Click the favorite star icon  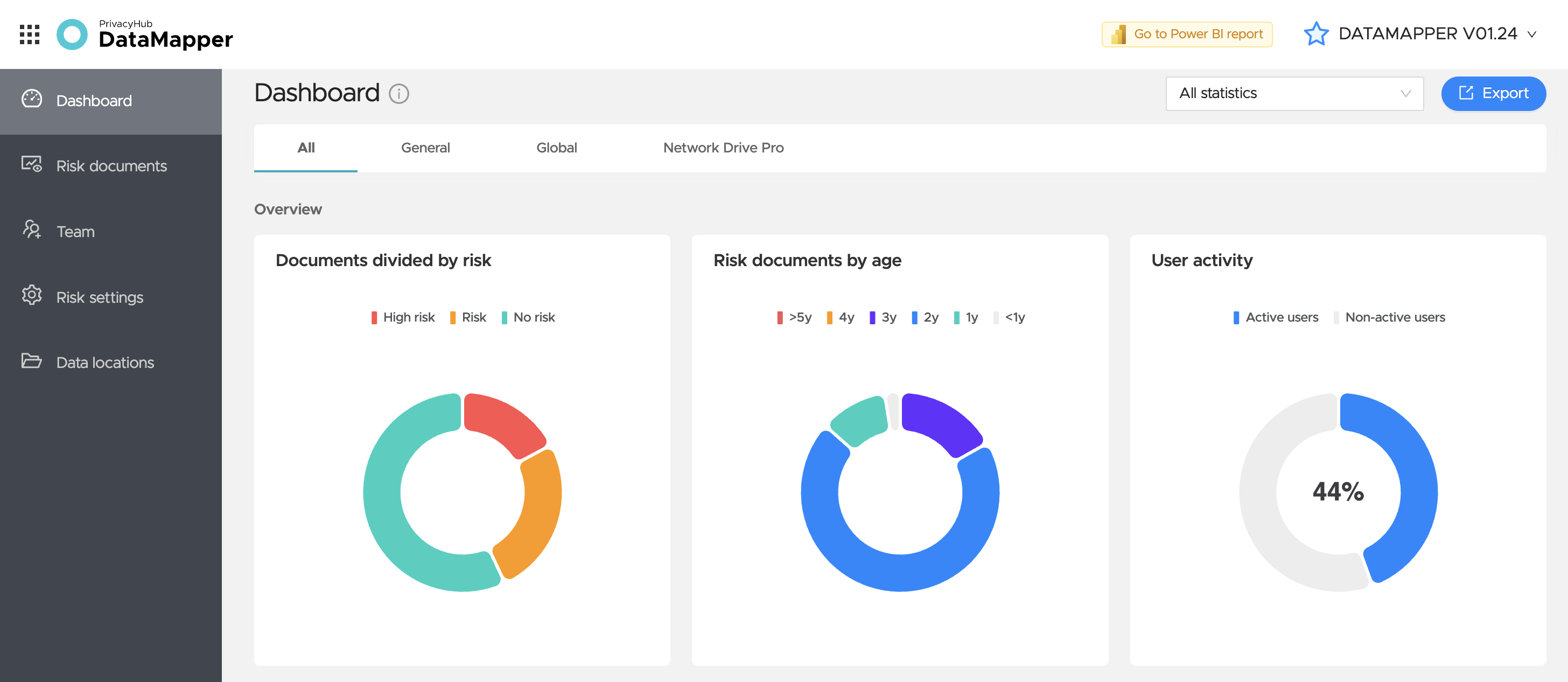click(1315, 33)
